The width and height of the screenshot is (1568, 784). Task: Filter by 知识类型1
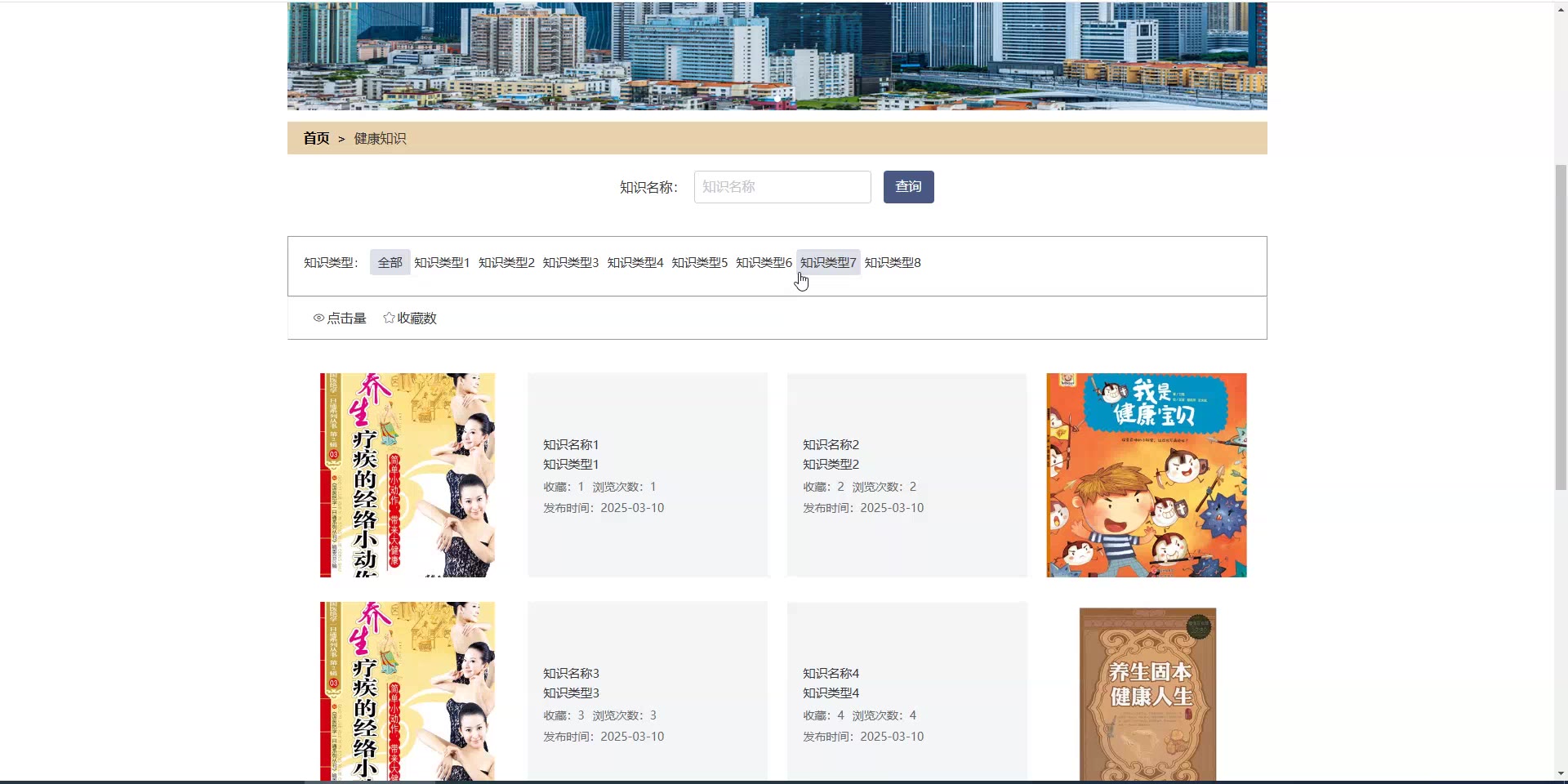(442, 262)
